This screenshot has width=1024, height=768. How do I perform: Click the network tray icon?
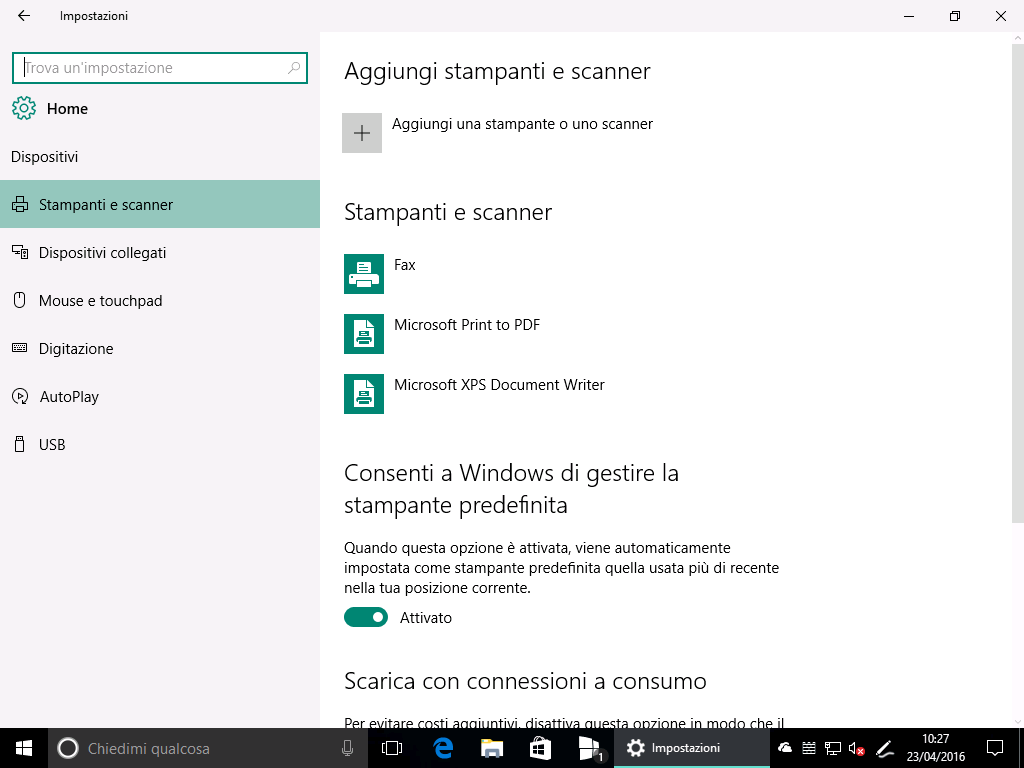tap(833, 748)
